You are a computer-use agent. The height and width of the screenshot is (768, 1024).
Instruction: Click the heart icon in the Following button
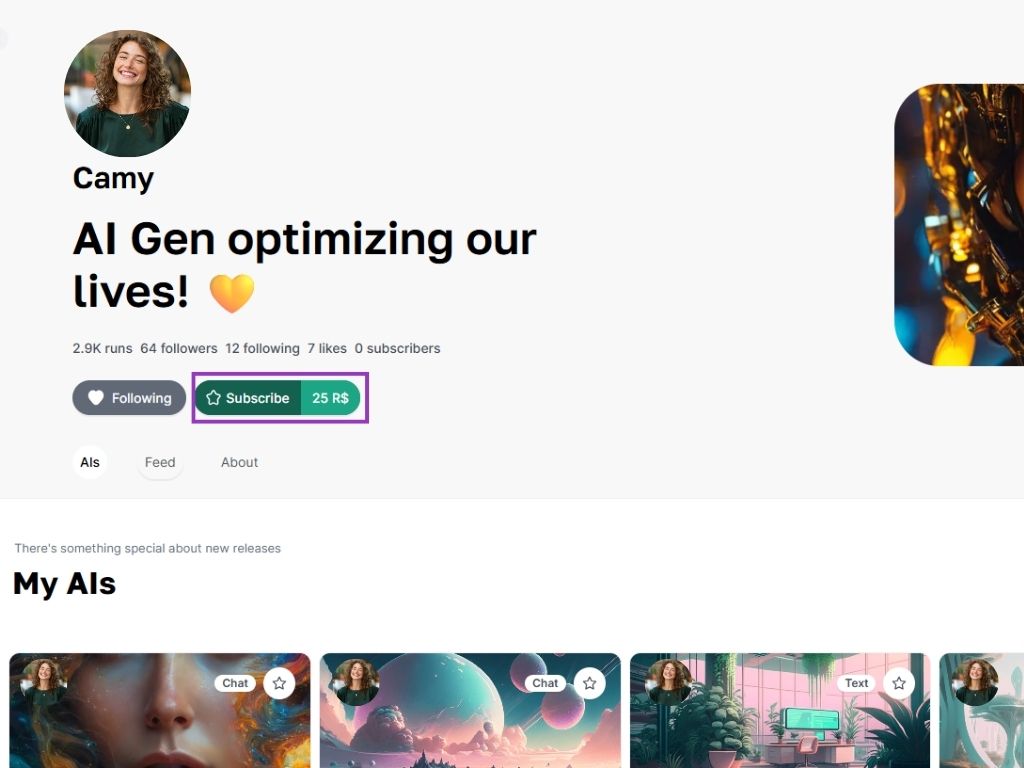click(x=96, y=398)
